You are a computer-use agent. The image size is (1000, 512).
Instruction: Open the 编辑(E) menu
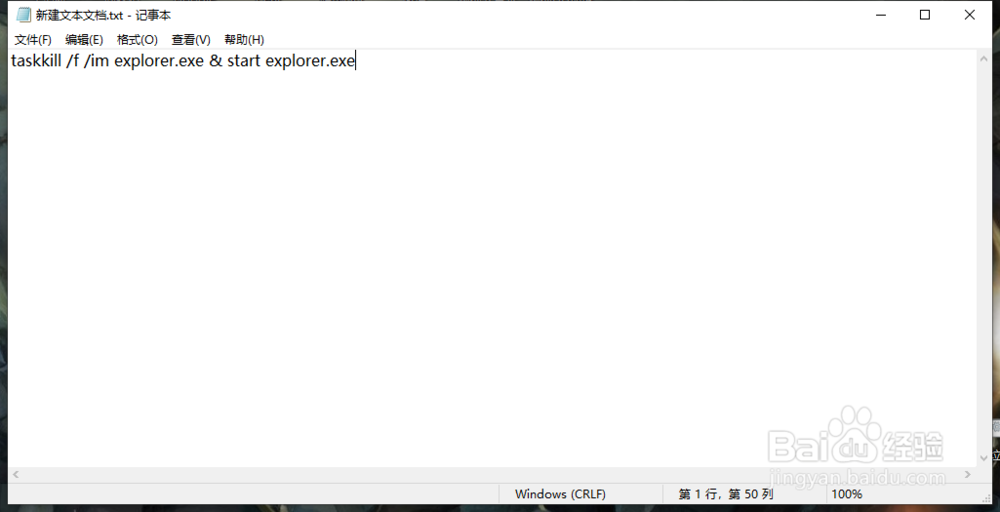84,40
